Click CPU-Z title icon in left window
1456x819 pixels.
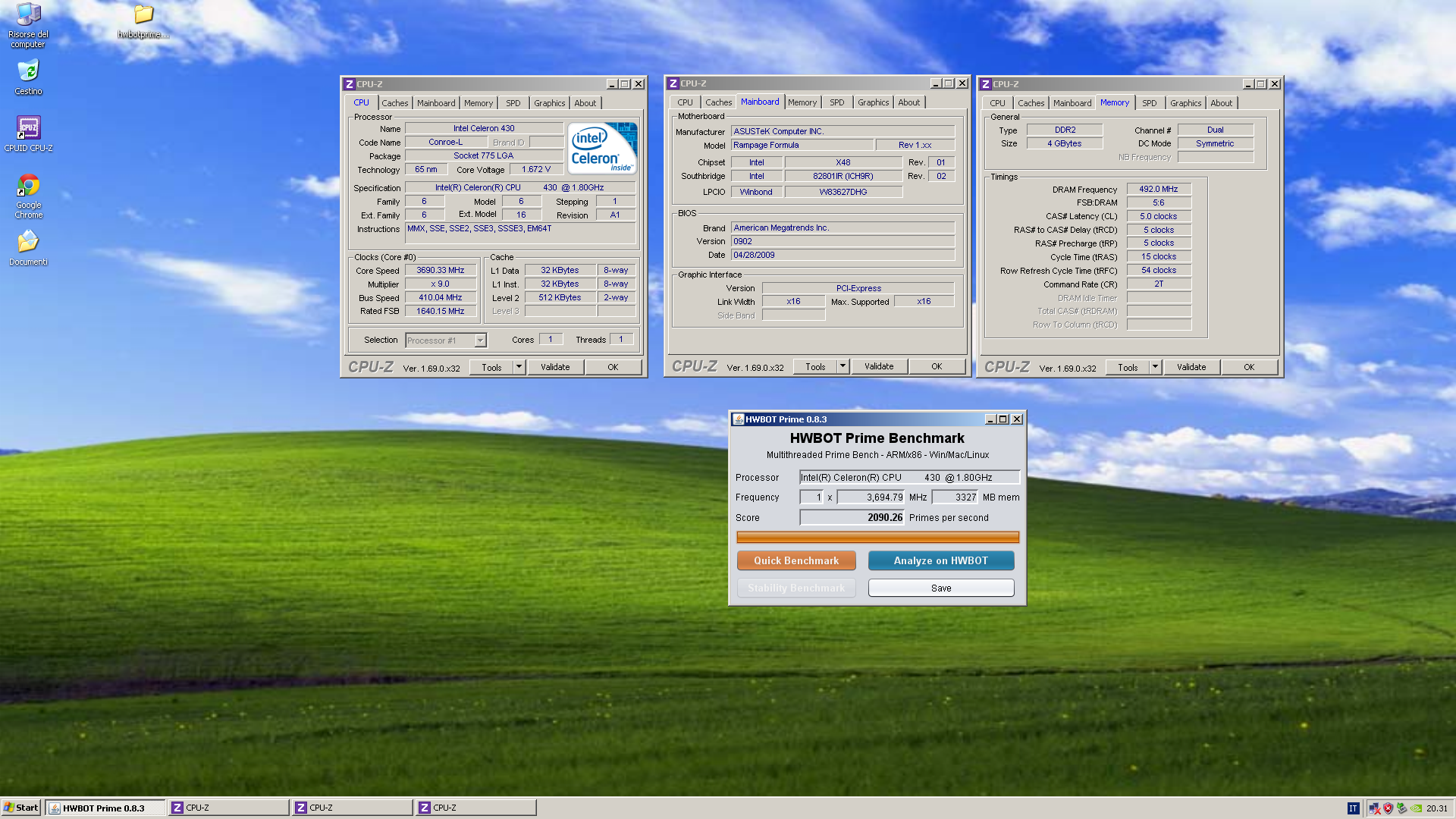350,84
